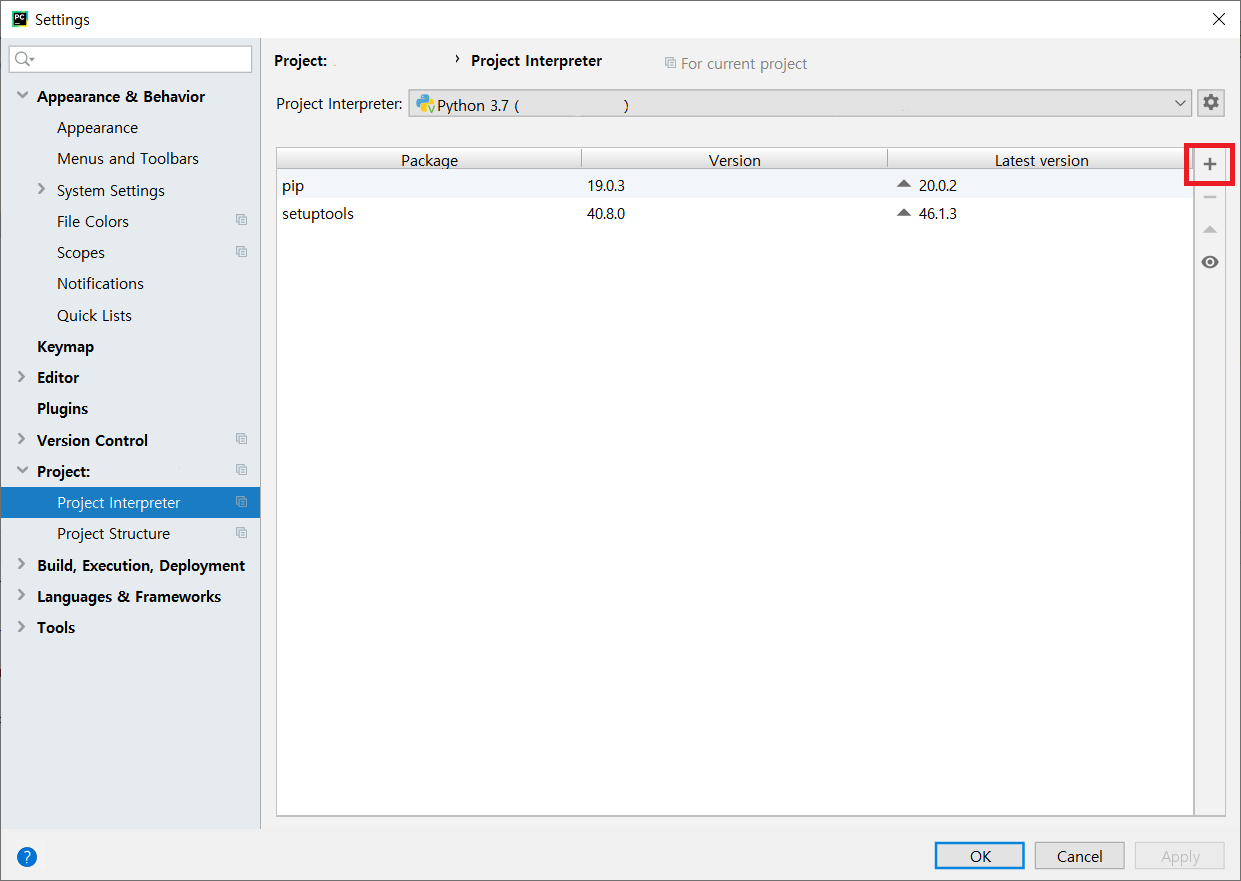This screenshot has height=881, width=1241.
Task: Expand the Version Control section
Action: pos(22,439)
